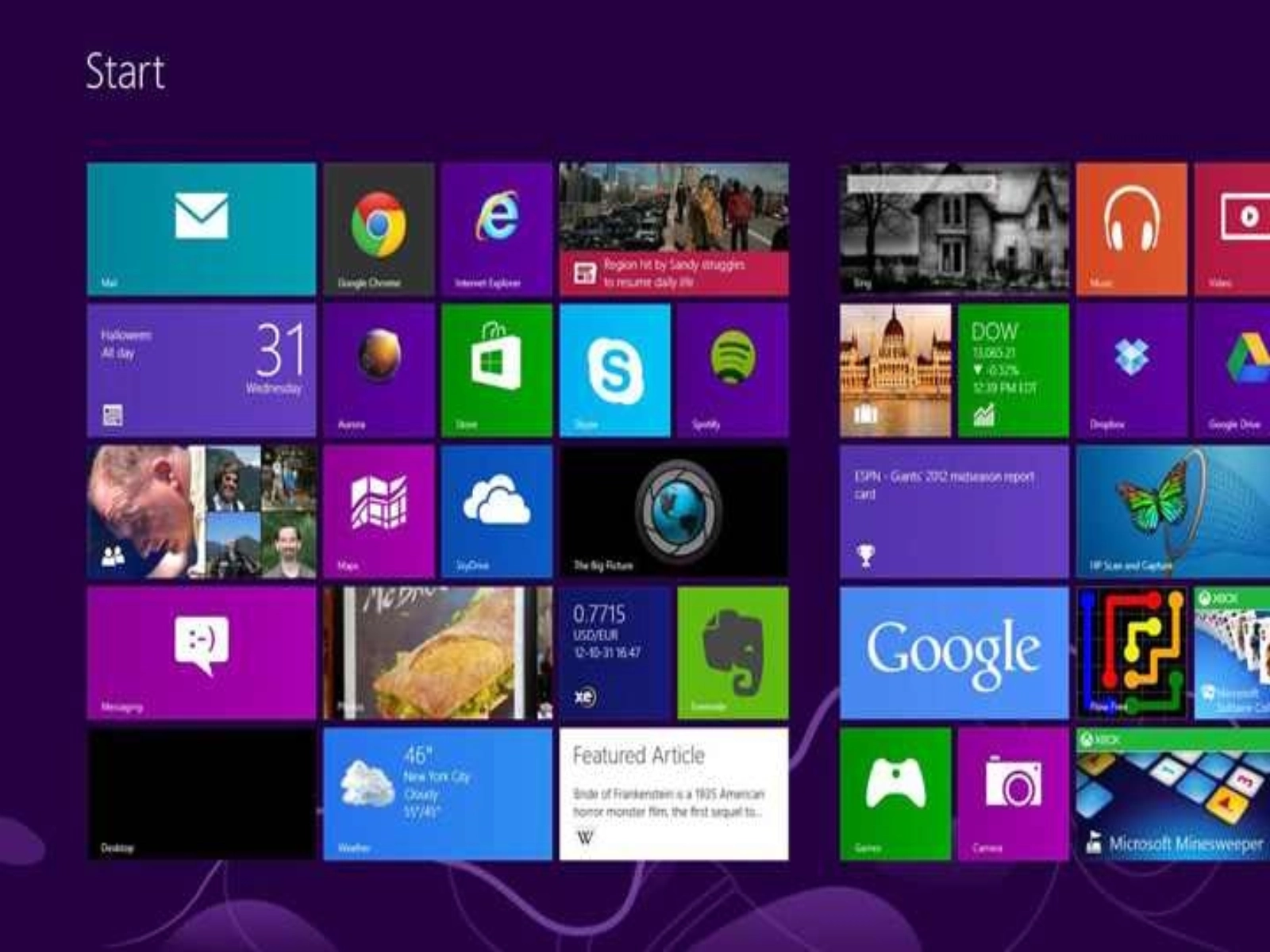Open the Dropbox tile
The width and height of the screenshot is (1270, 952).
(x=1131, y=370)
